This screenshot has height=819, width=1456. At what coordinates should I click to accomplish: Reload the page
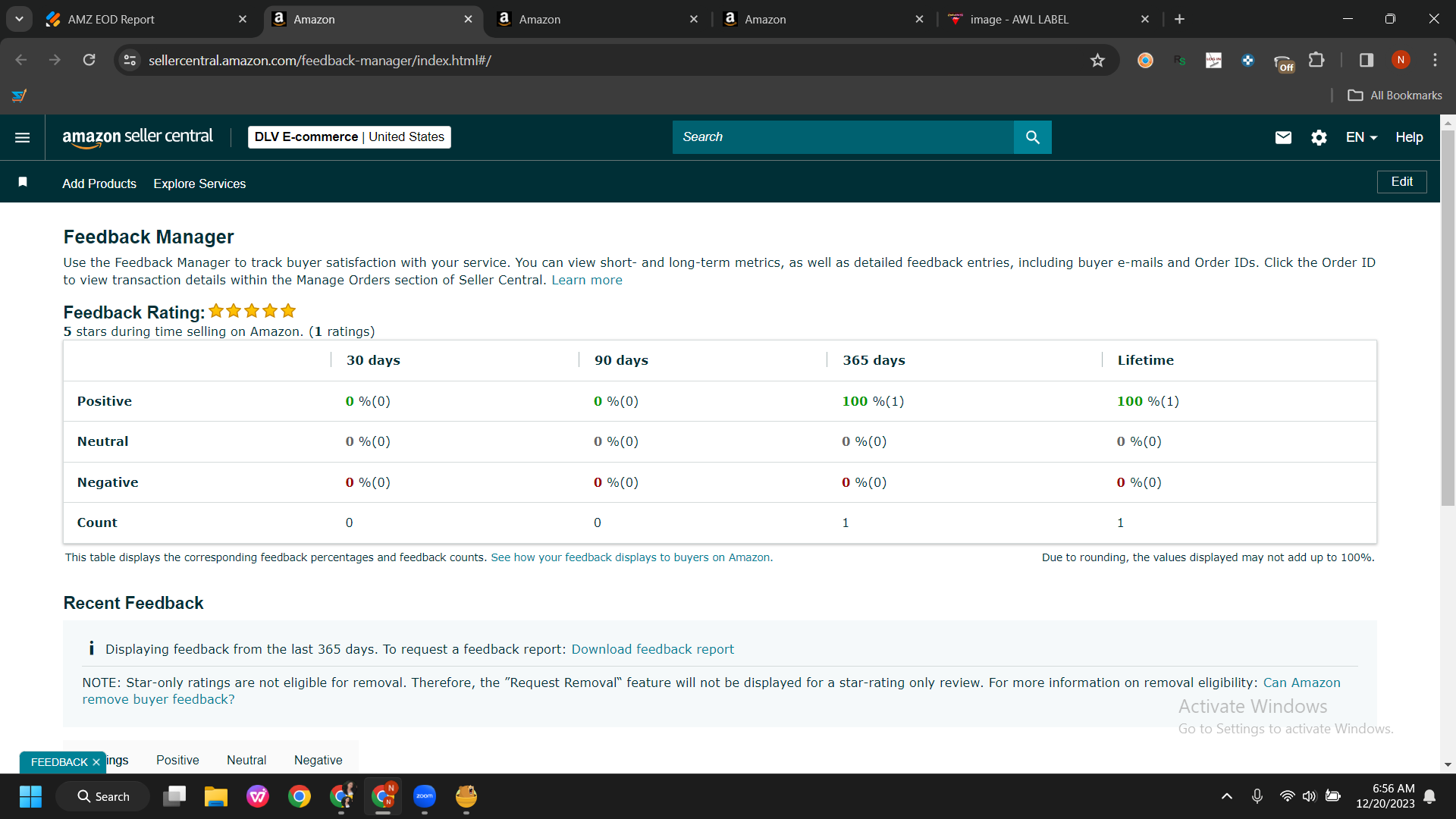click(x=89, y=60)
